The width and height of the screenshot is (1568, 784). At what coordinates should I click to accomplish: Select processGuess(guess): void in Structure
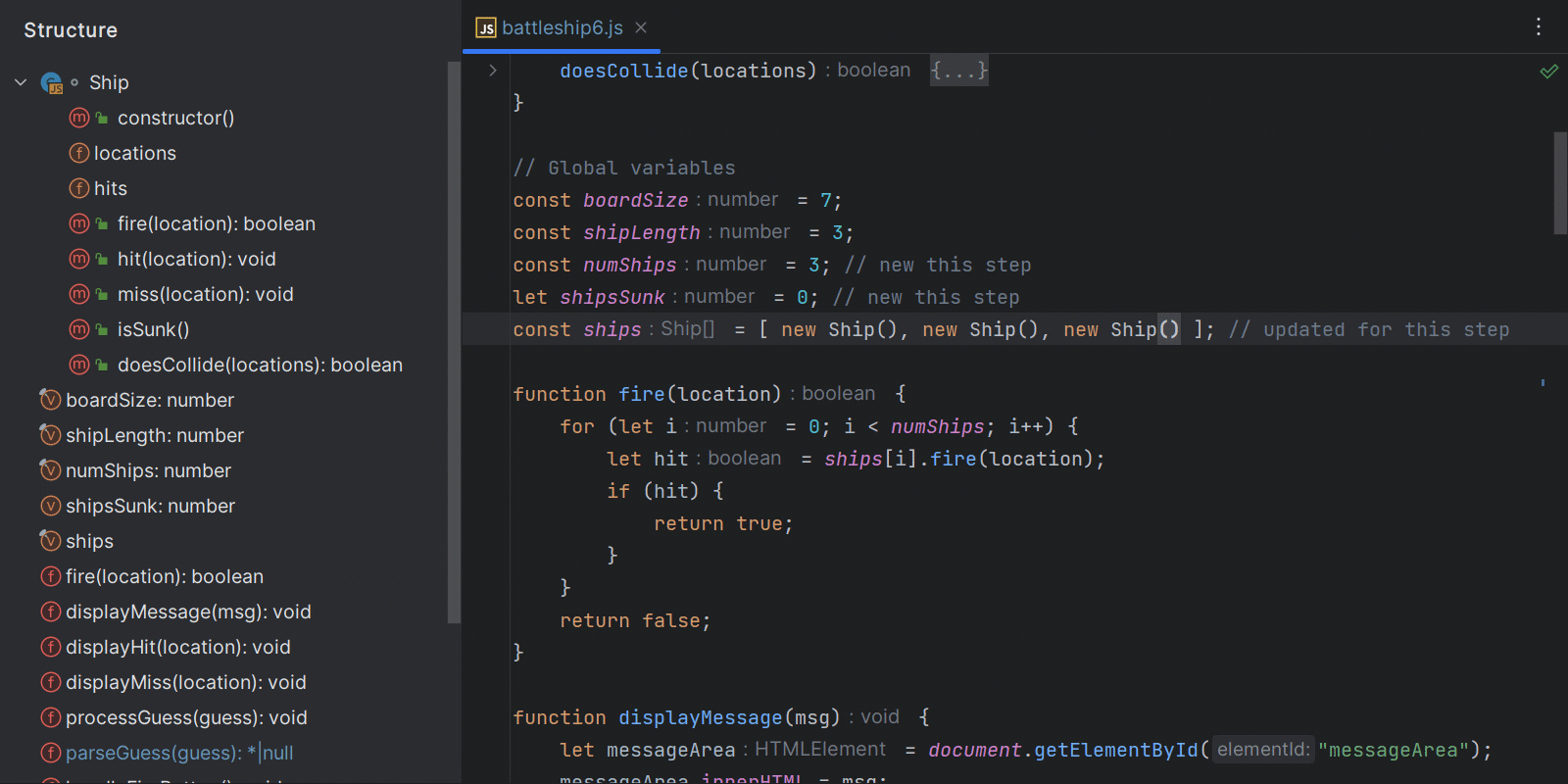(186, 717)
